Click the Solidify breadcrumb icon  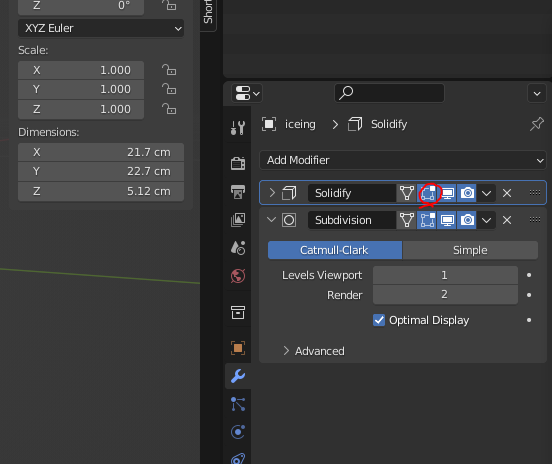click(355, 124)
